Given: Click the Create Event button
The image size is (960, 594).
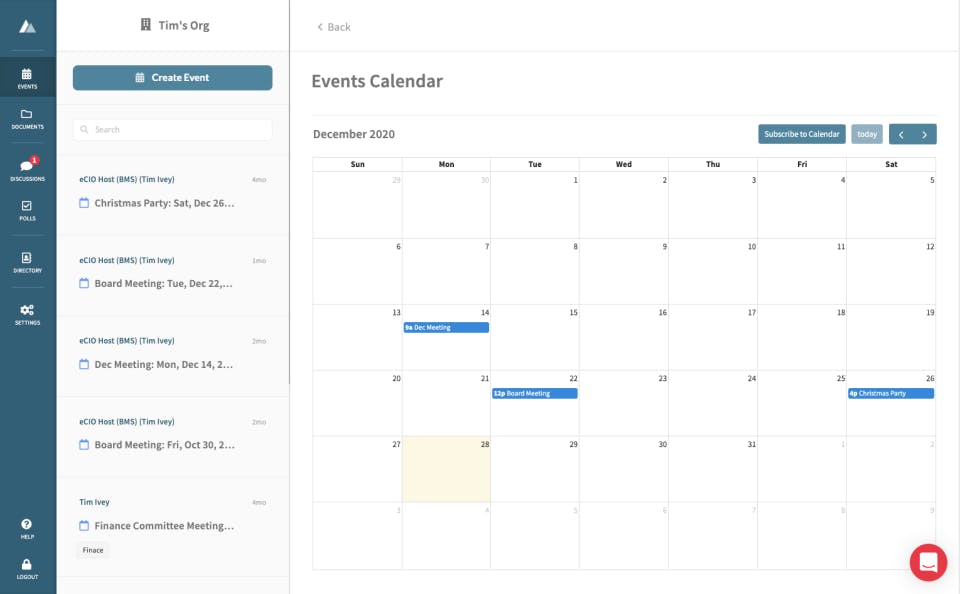Looking at the screenshot, I should 172,77.
